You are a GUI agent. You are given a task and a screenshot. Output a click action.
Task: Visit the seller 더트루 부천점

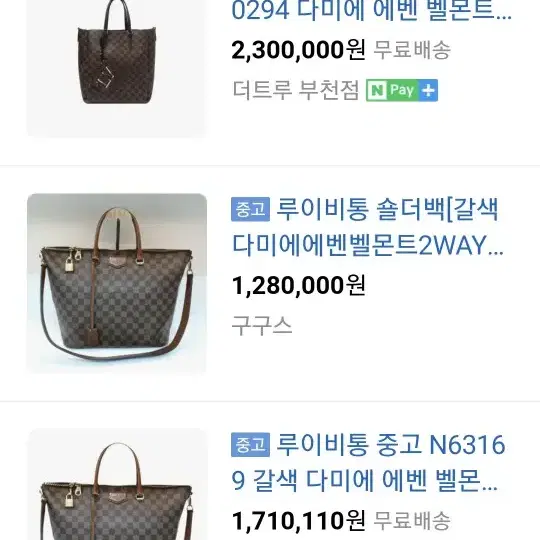pos(296,90)
